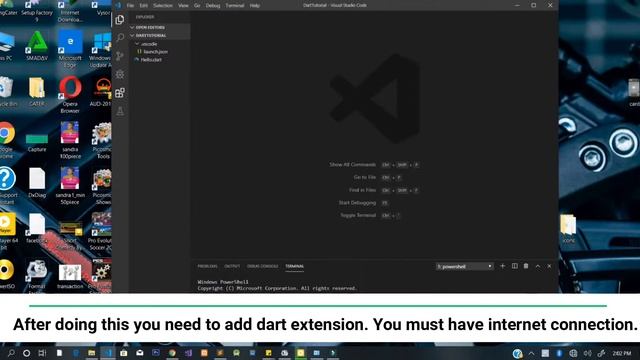Open Cortana circle on the taskbar
Image resolution: width=640 pixels, height=360 pixels.
coord(27,353)
